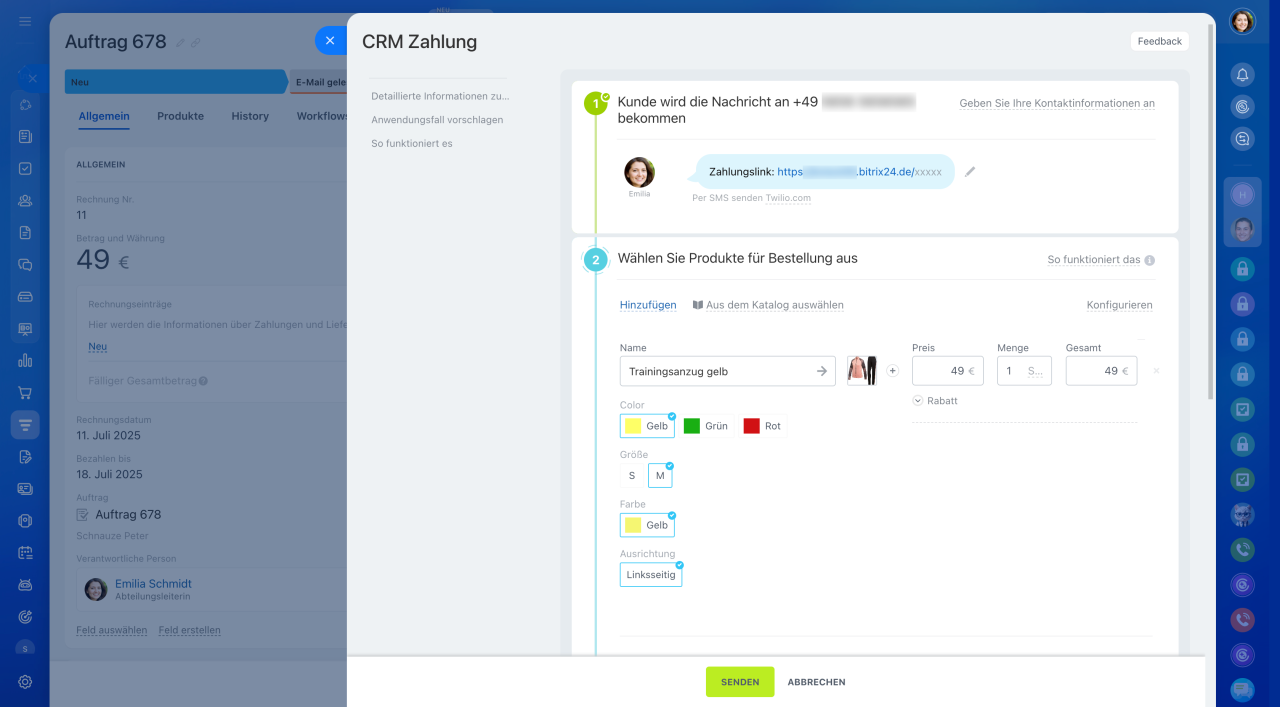Image resolution: width=1280 pixels, height=707 pixels.
Task: Open Feed icon in left sidebar
Action: pos(25,136)
